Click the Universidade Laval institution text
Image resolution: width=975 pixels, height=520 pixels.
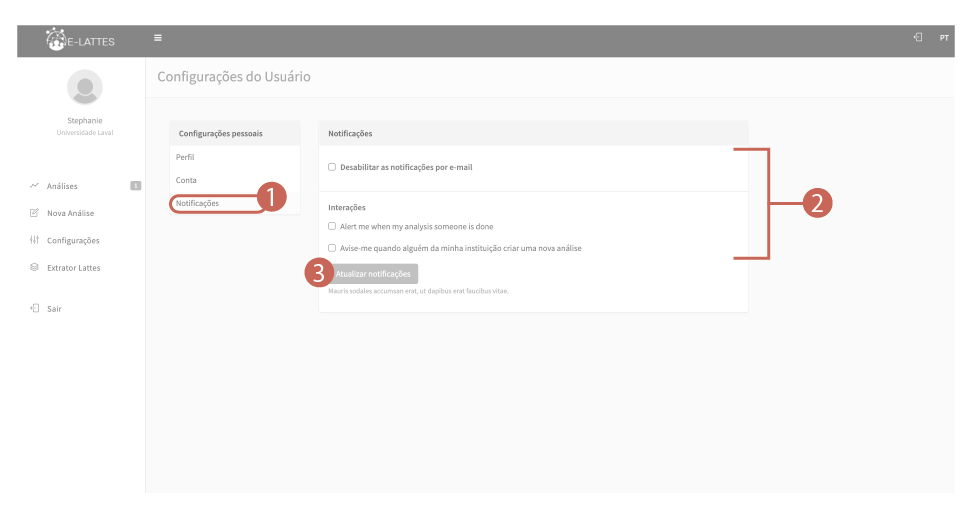pyautogui.click(x=84, y=133)
